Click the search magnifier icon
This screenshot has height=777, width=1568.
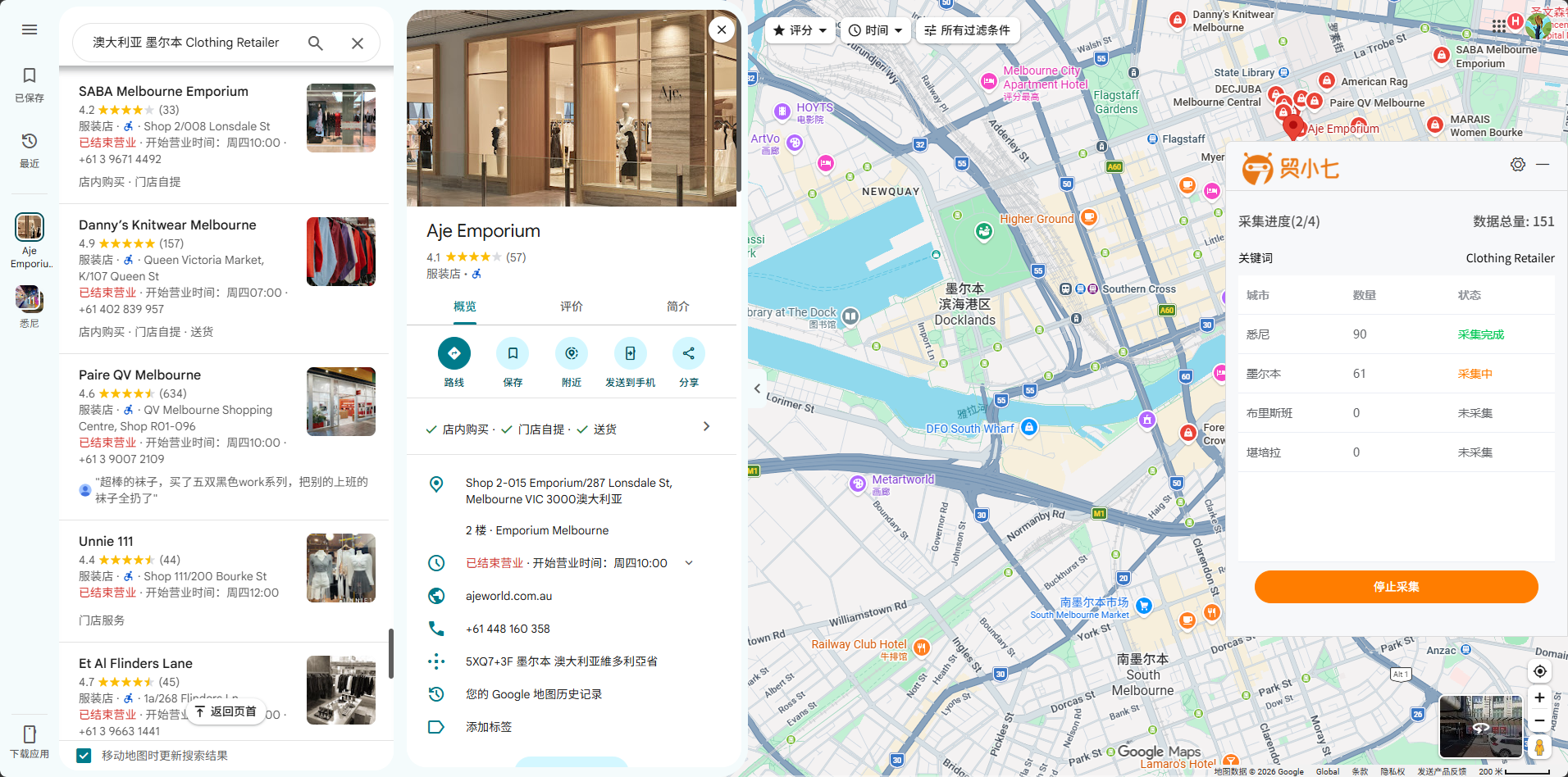point(315,43)
